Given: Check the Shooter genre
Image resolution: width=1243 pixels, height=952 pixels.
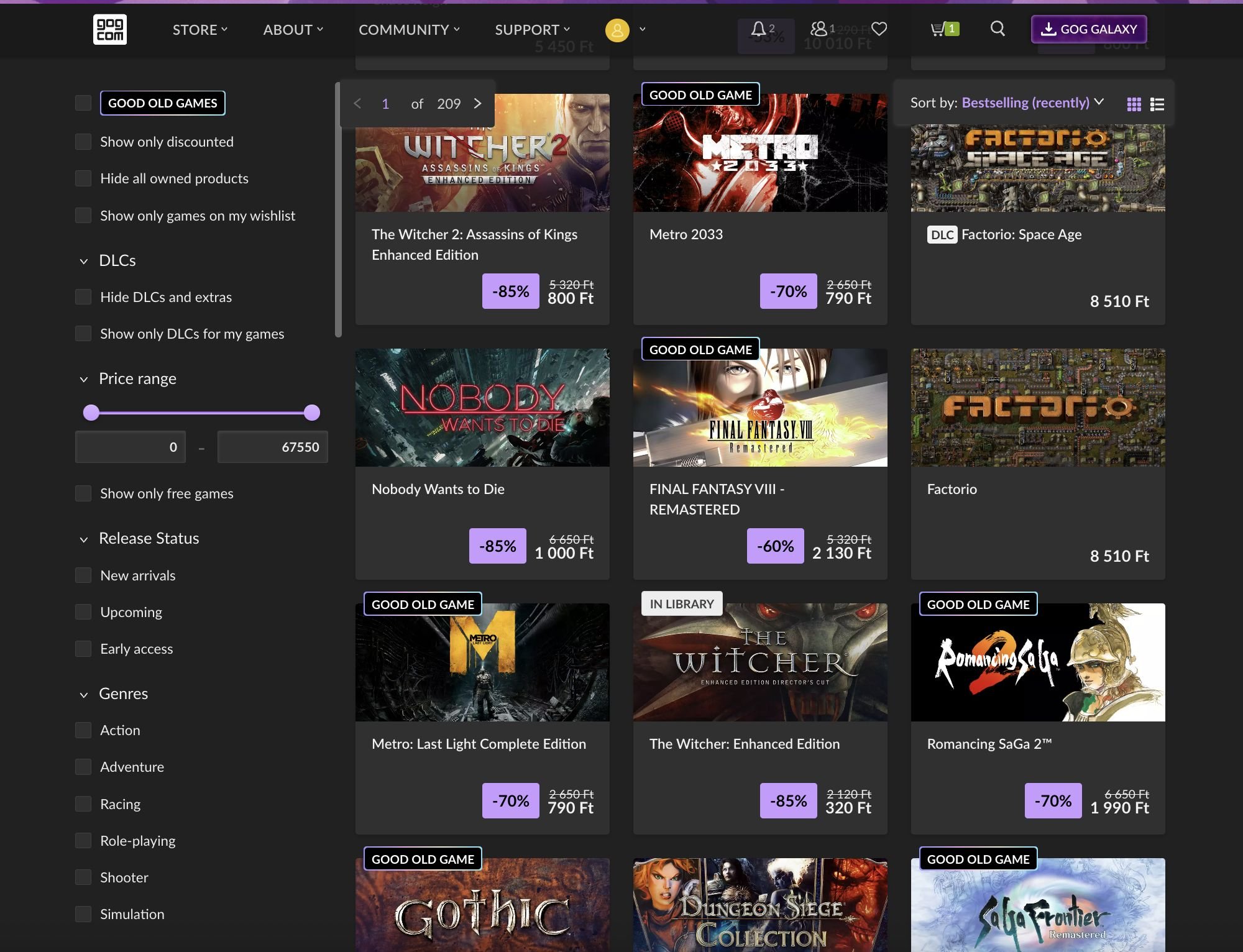Looking at the screenshot, I should [x=83, y=877].
